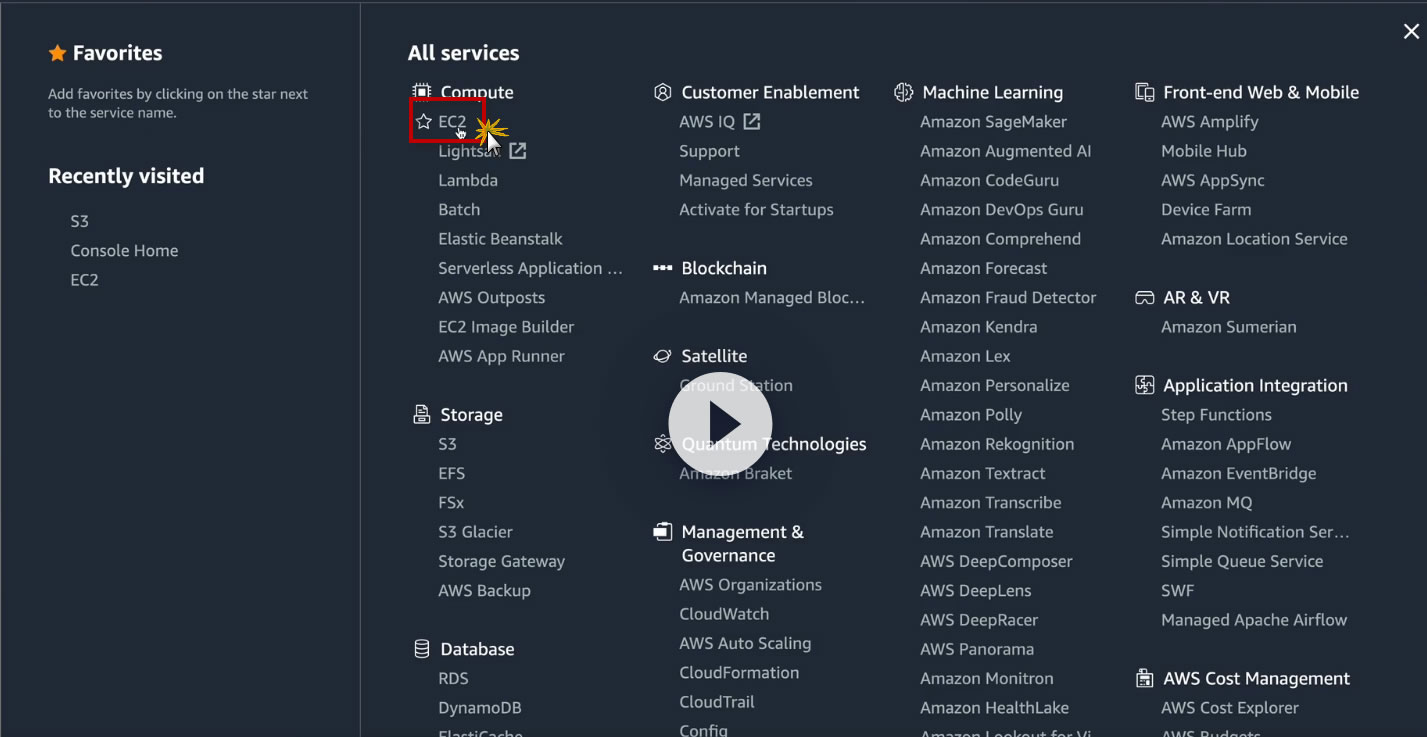Open AWS Cost Explorer

tap(1230, 708)
